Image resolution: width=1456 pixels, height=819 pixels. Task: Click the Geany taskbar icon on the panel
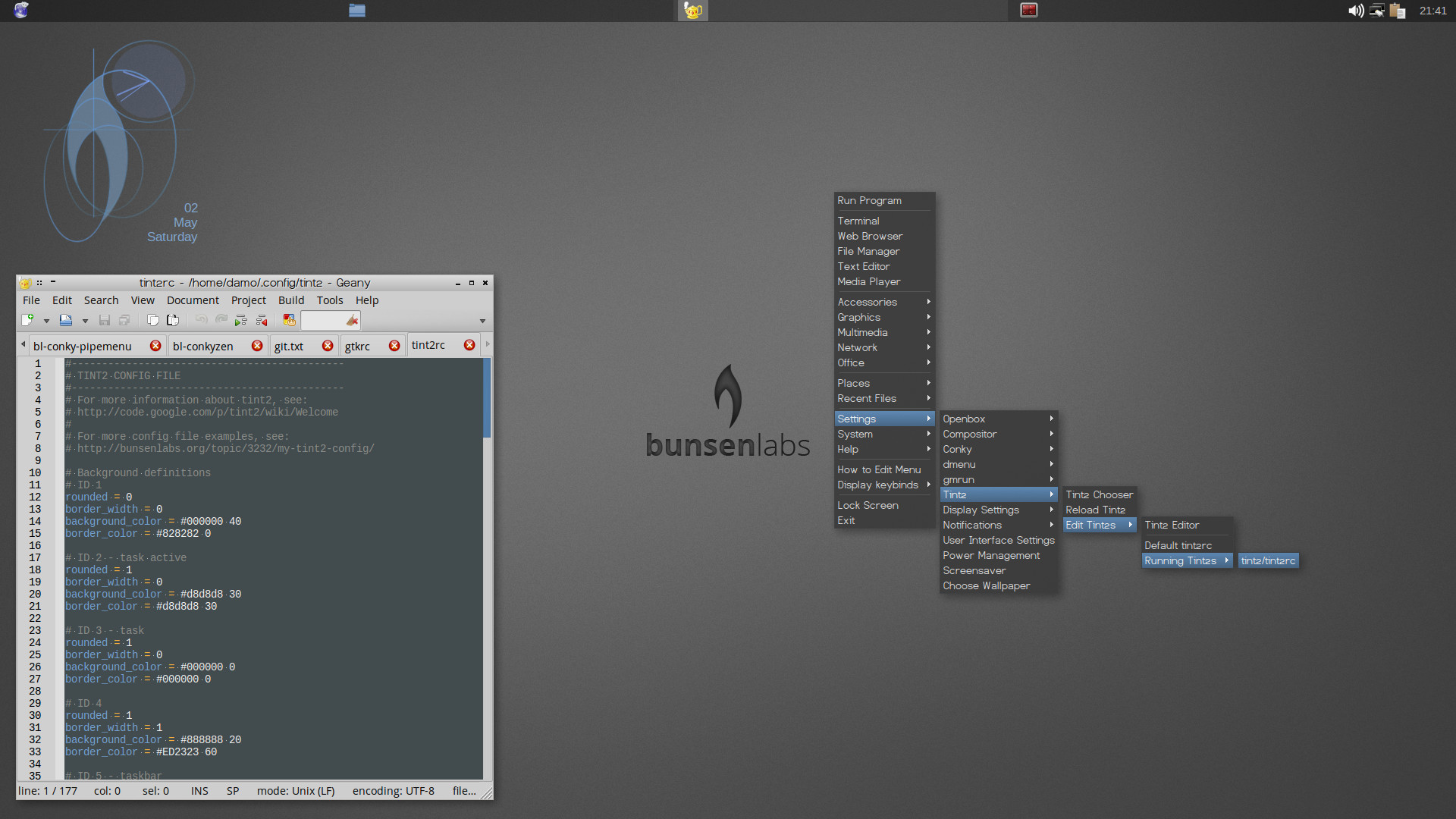tap(692, 11)
